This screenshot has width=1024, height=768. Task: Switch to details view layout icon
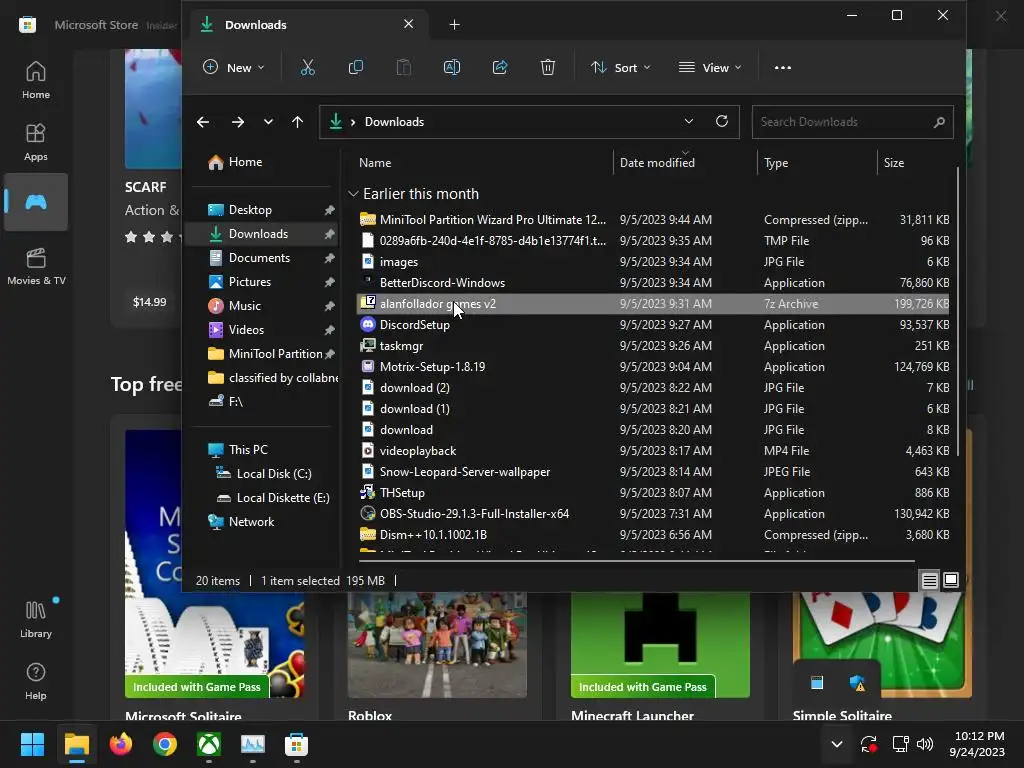[929, 580]
